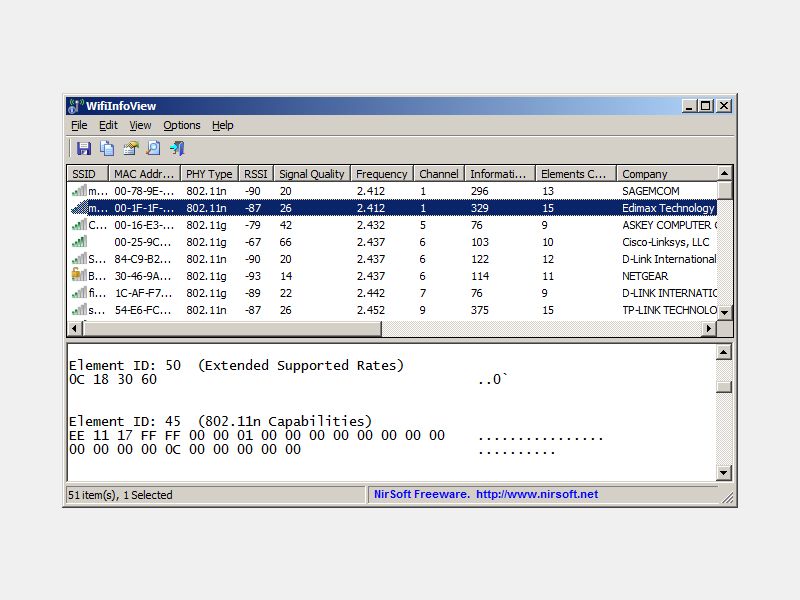Open the Edit menu
This screenshot has width=800, height=600.
tap(108, 125)
